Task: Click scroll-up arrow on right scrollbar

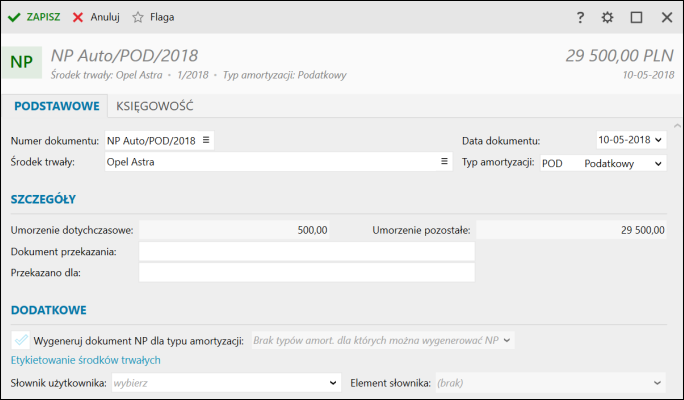Action: pos(677,126)
